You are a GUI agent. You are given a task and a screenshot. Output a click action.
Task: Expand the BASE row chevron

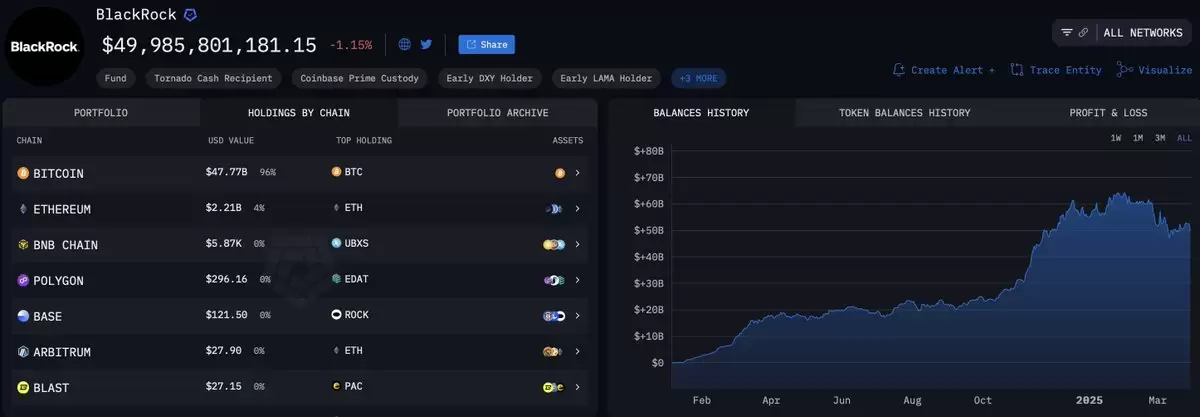[578, 316]
